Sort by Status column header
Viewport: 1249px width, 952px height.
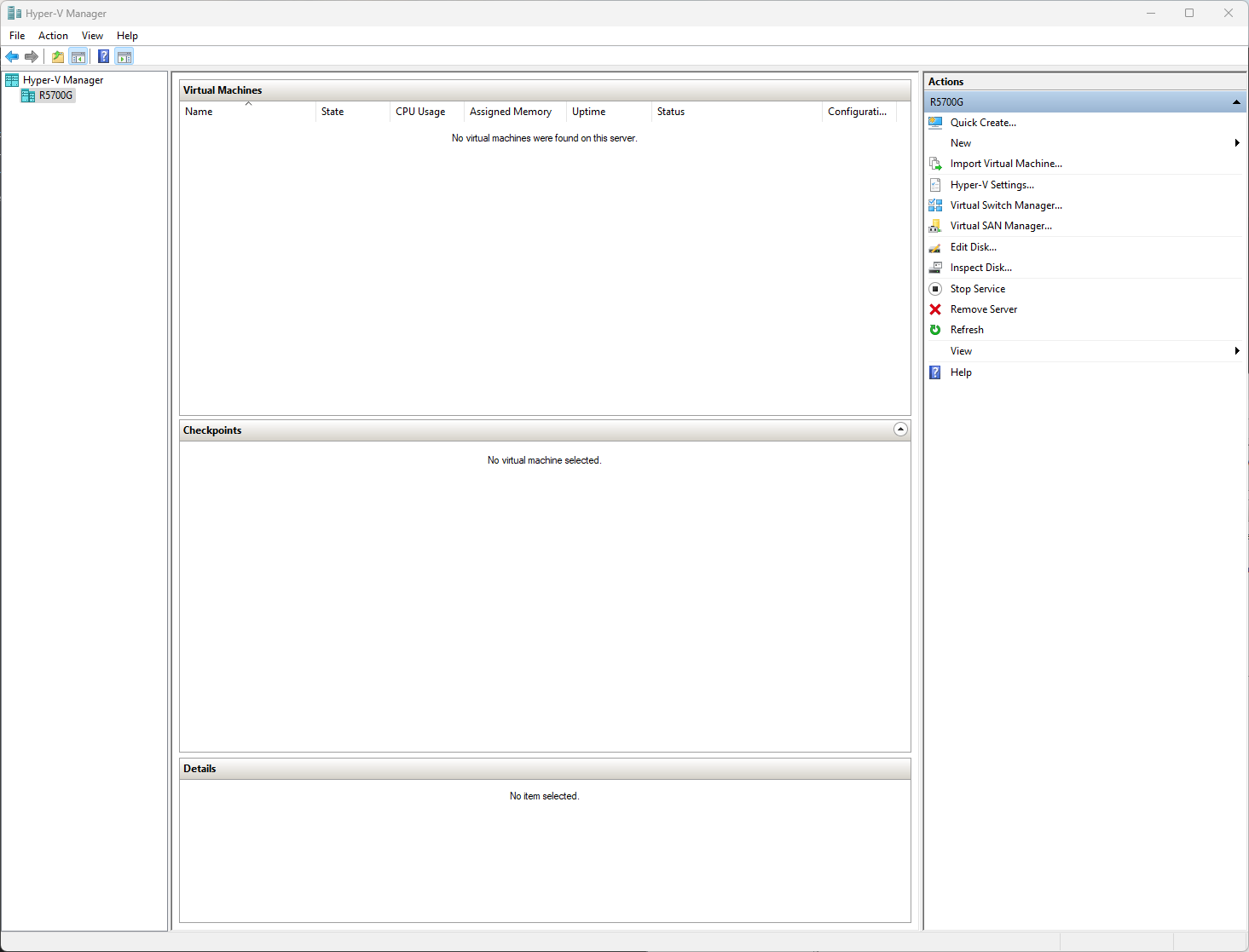tap(737, 112)
